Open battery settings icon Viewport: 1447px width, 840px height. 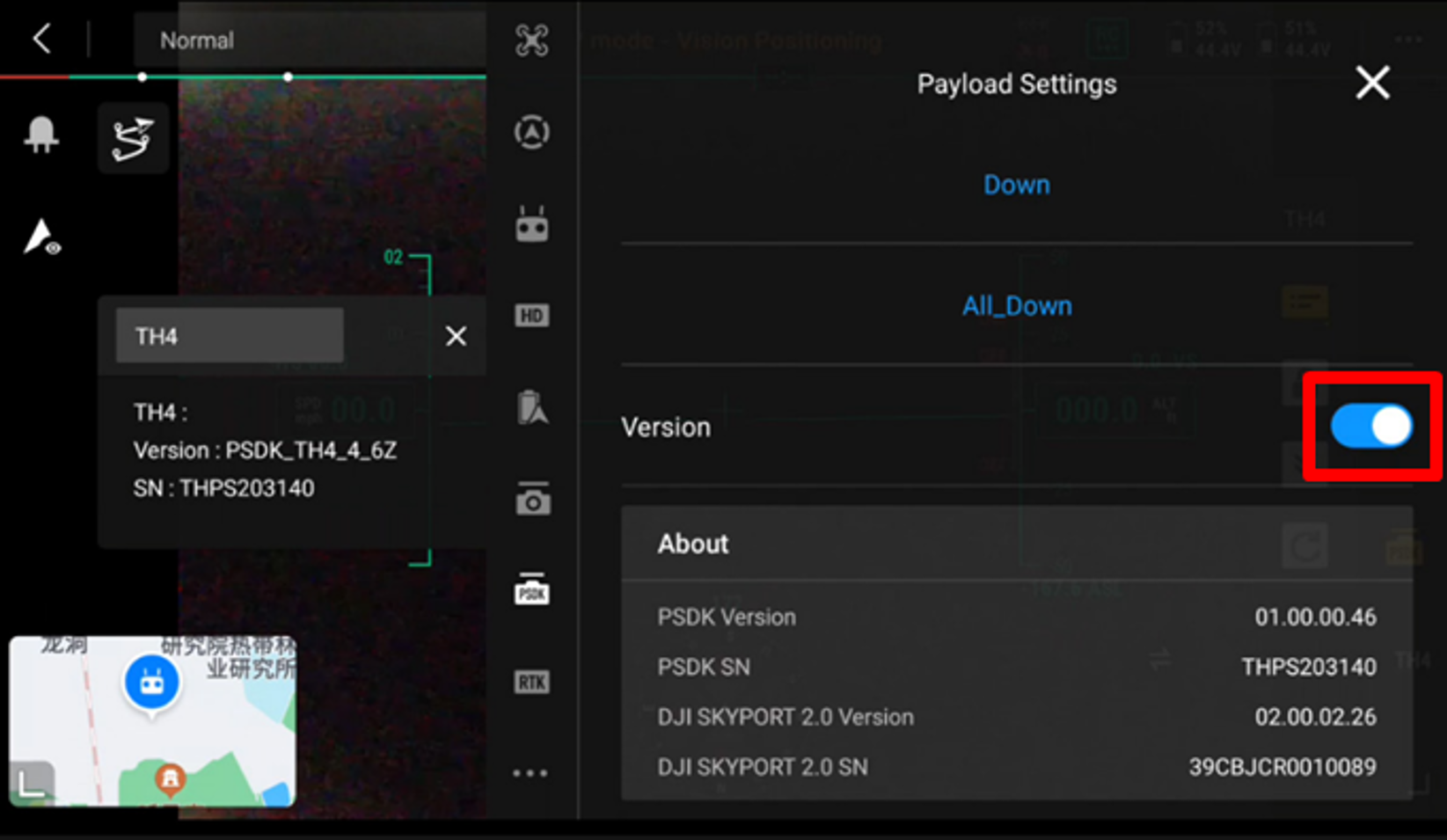click(531, 408)
